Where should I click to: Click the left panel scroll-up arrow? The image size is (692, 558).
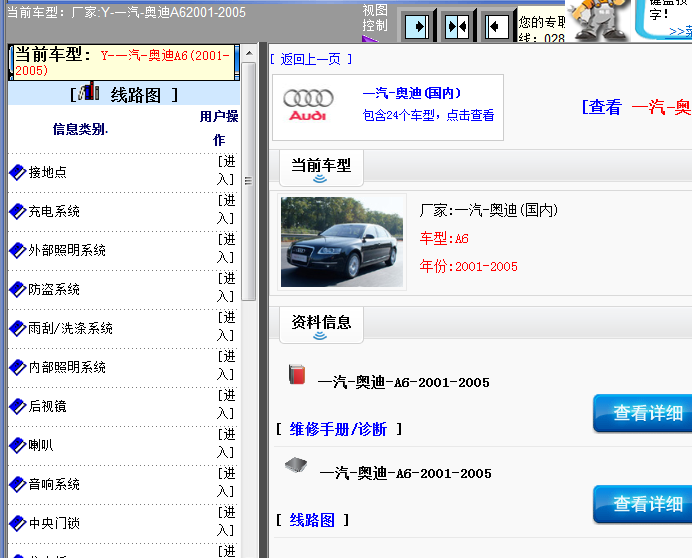(x=249, y=53)
